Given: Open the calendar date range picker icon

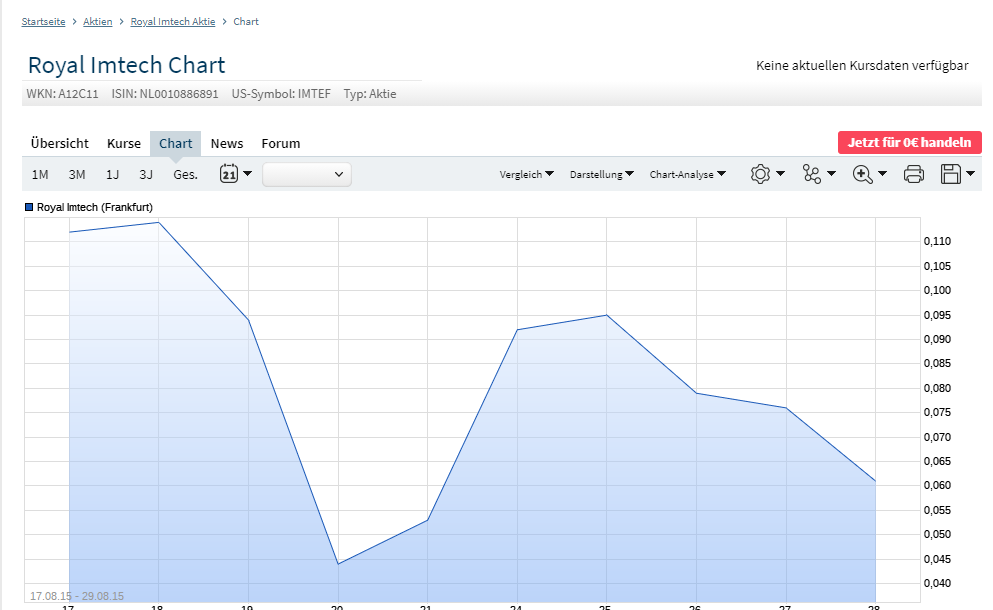Looking at the screenshot, I should click(229, 174).
